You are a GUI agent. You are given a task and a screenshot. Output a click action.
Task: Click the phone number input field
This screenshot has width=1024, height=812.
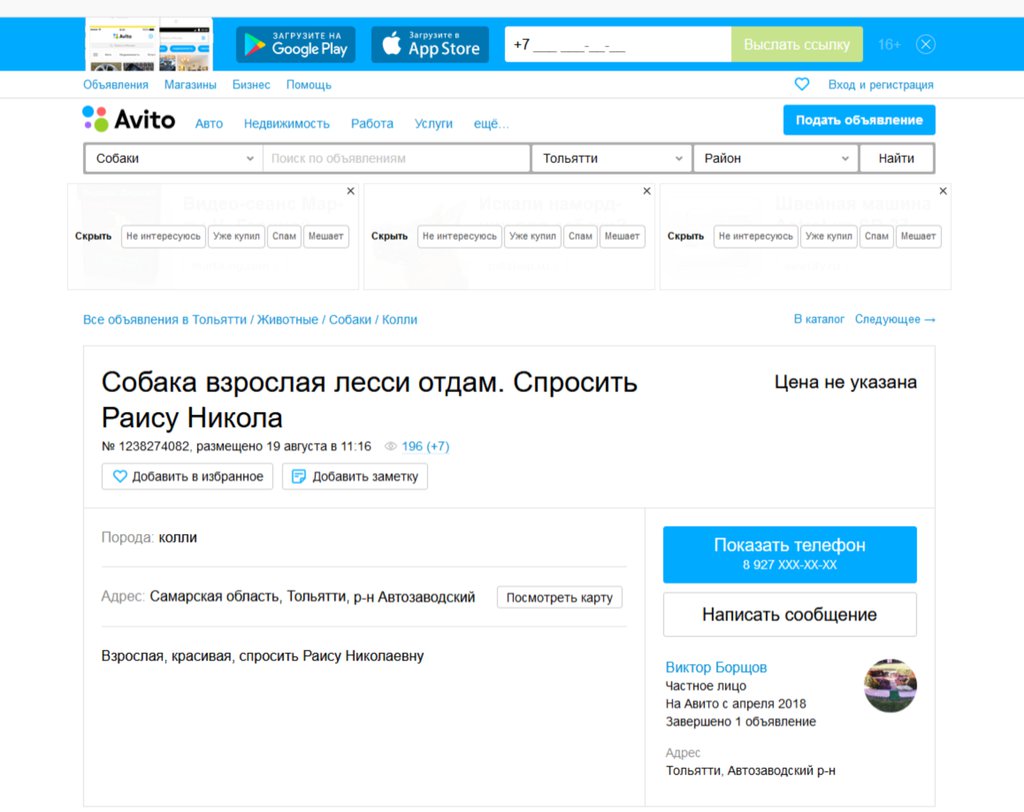pos(618,44)
